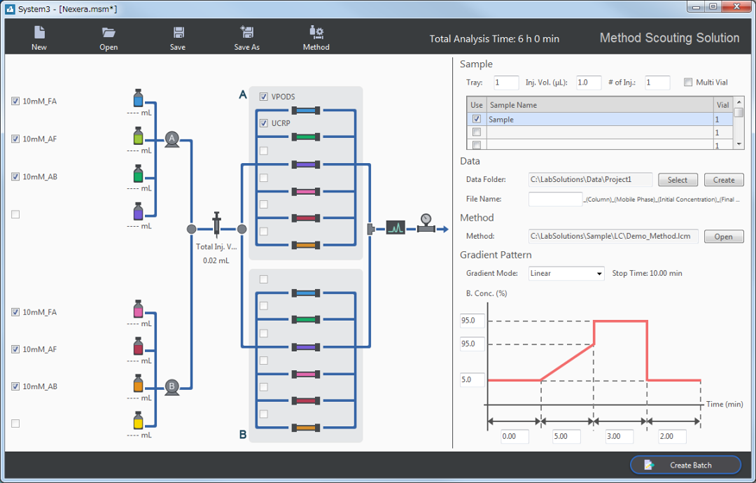
Task: Enable the Multi Vial checkbox
Action: click(x=688, y=83)
